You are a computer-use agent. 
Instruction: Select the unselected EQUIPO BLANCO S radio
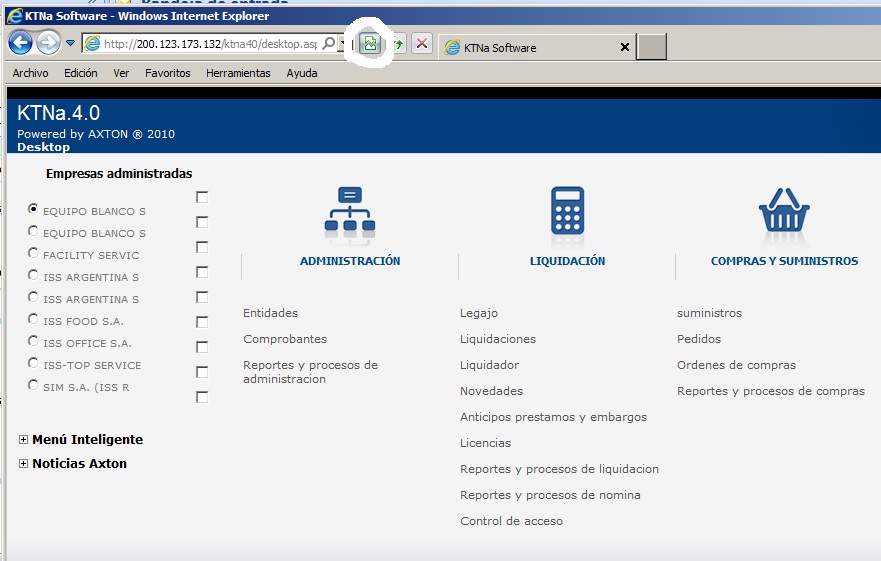pos(33,230)
